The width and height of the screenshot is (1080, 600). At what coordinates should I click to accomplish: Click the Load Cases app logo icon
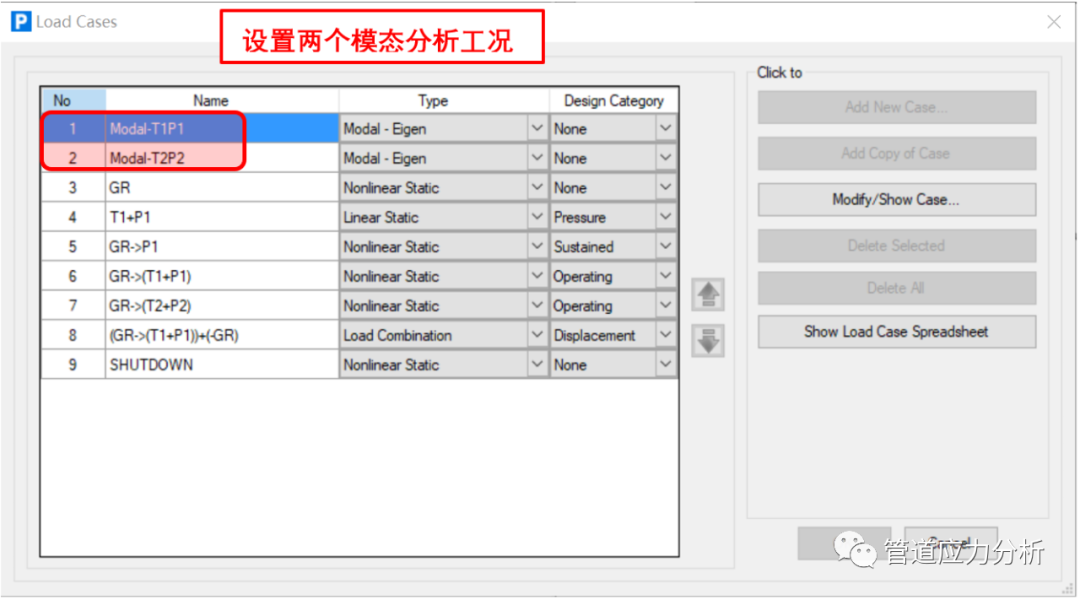click(x=21, y=21)
